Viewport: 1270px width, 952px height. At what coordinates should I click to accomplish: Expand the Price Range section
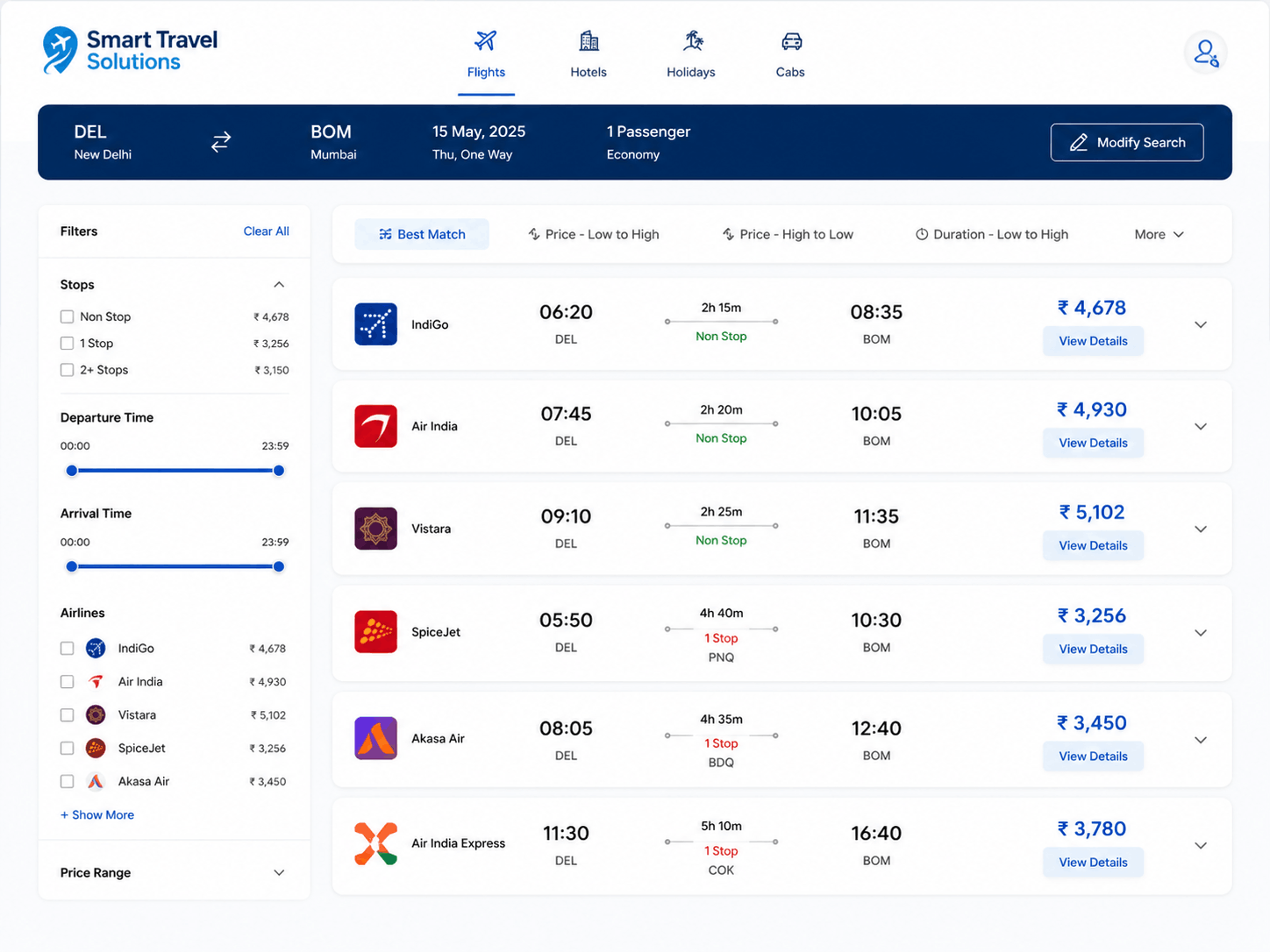(x=279, y=873)
